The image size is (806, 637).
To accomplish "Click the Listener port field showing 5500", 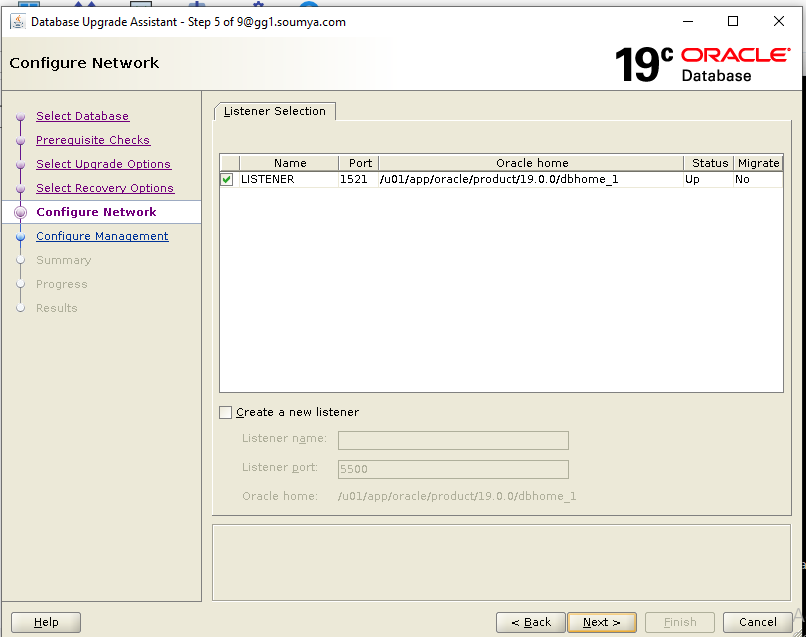I will [x=453, y=469].
